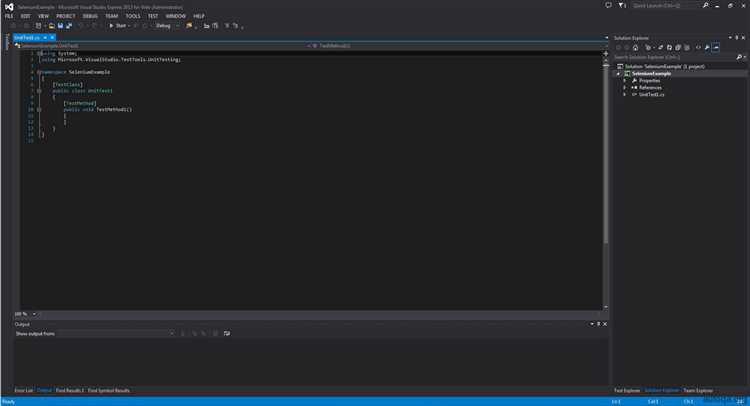The width and height of the screenshot is (750, 406).
Task: Click the feedback speech bubble icon
Action: click(x=608, y=6)
